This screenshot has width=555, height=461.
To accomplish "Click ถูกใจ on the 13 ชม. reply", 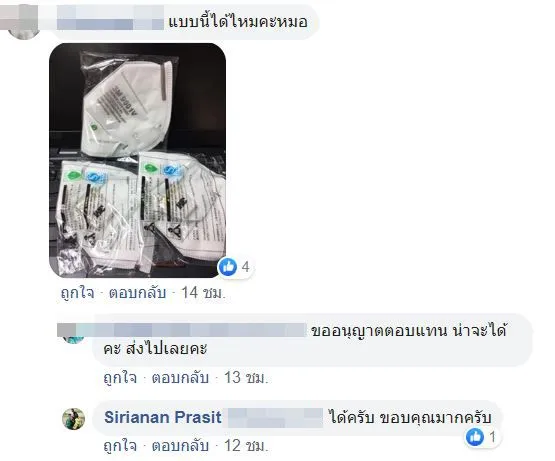I will tap(120, 378).
